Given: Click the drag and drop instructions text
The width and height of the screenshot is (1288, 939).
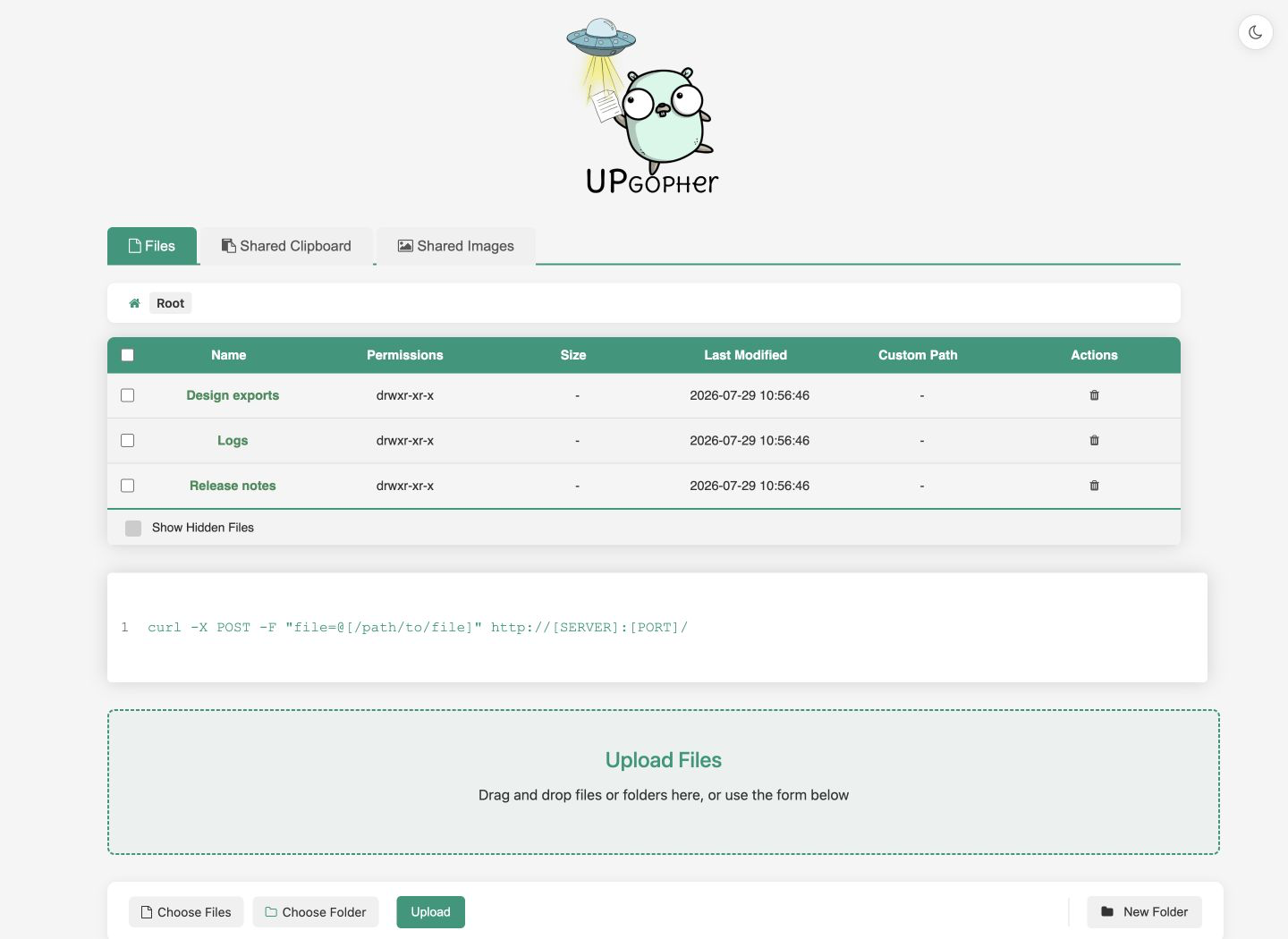Looking at the screenshot, I should pyautogui.click(x=664, y=795).
